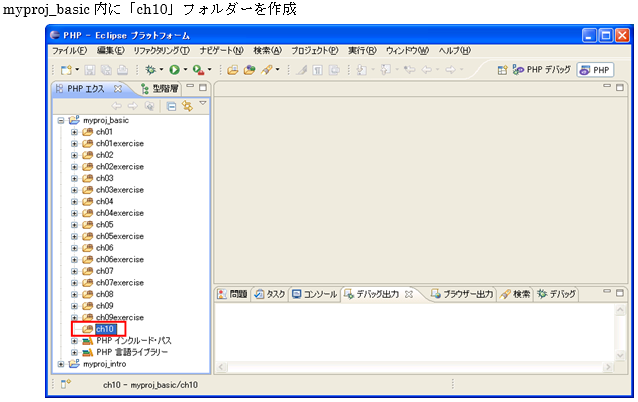Open PHP Explorer view menu dropdown

click(202, 103)
